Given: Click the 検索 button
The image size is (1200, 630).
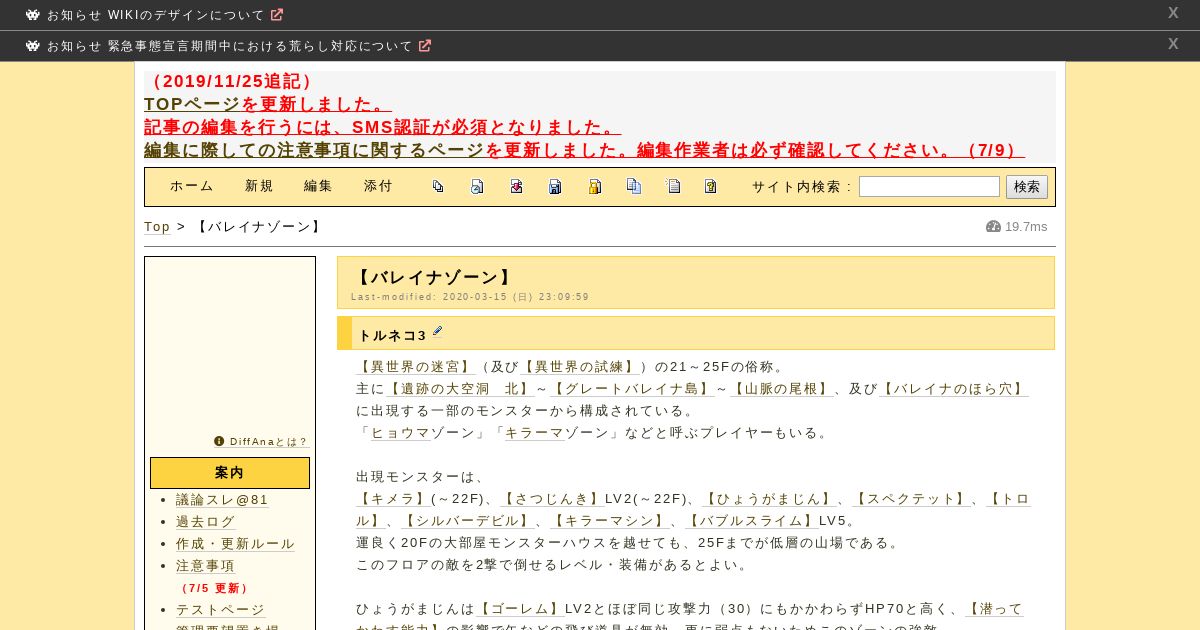Looking at the screenshot, I should (x=1027, y=187).
